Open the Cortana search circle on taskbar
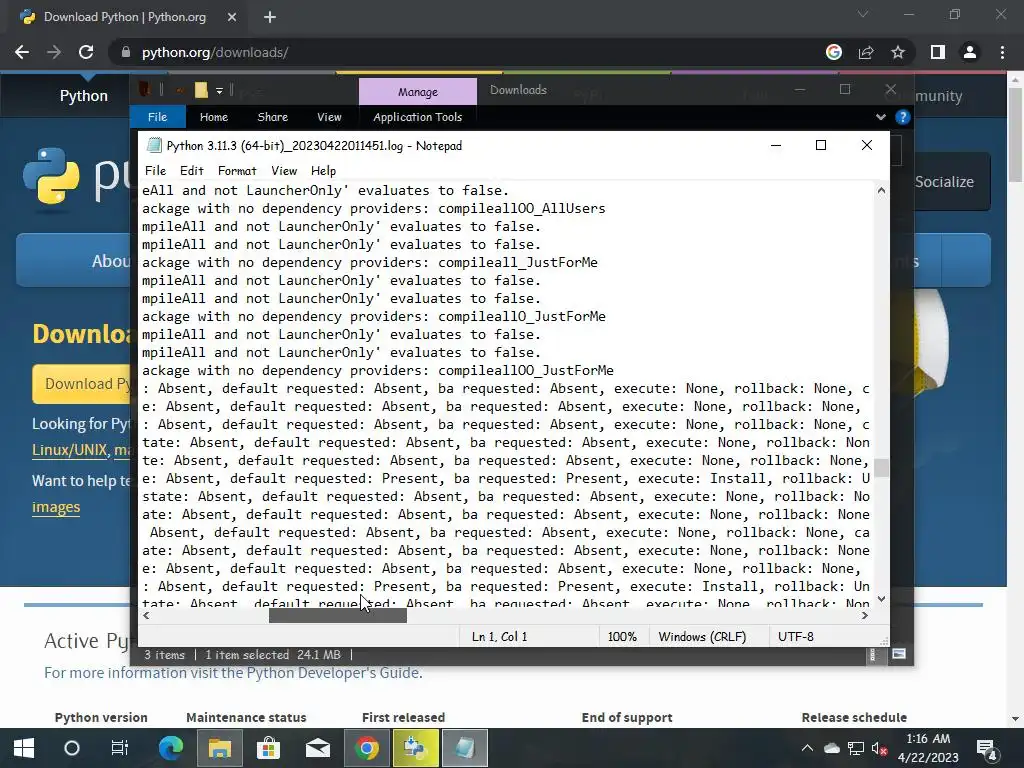 pos(72,748)
